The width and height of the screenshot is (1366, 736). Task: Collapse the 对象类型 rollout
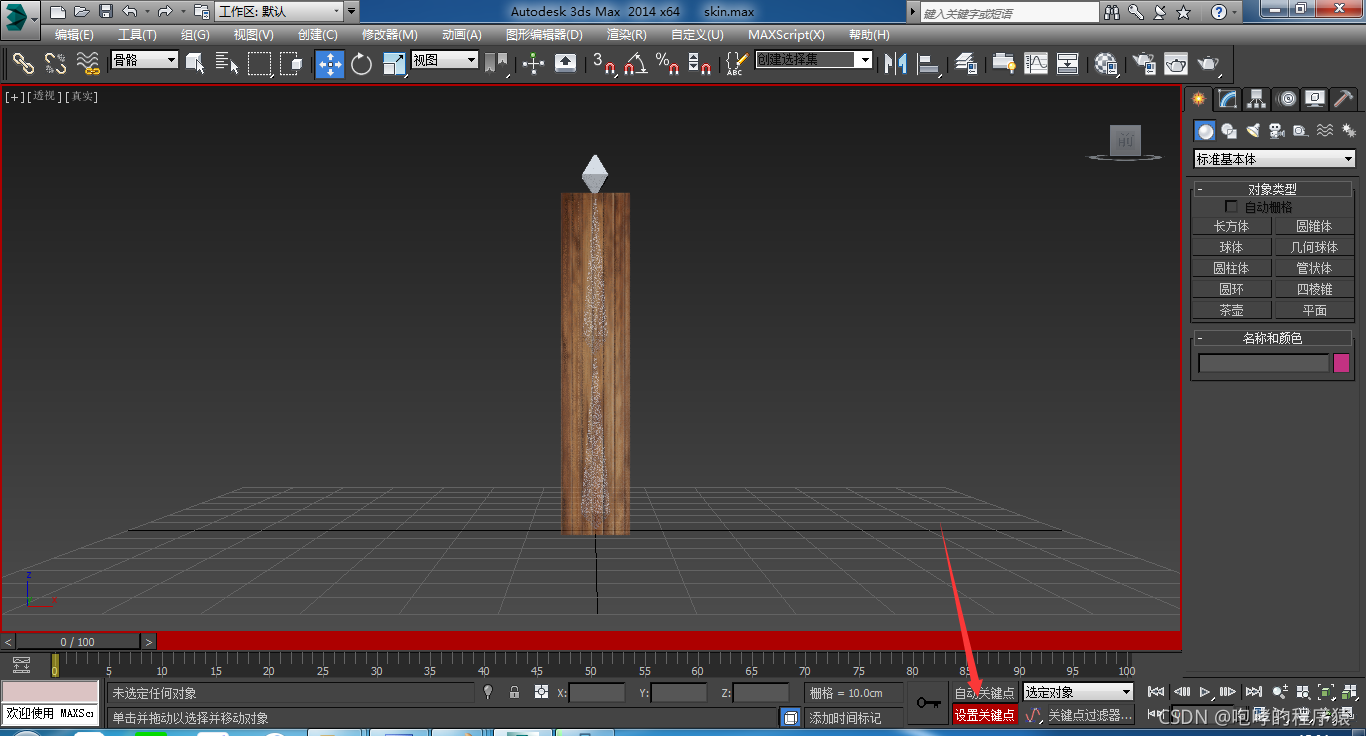click(x=1274, y=189)
